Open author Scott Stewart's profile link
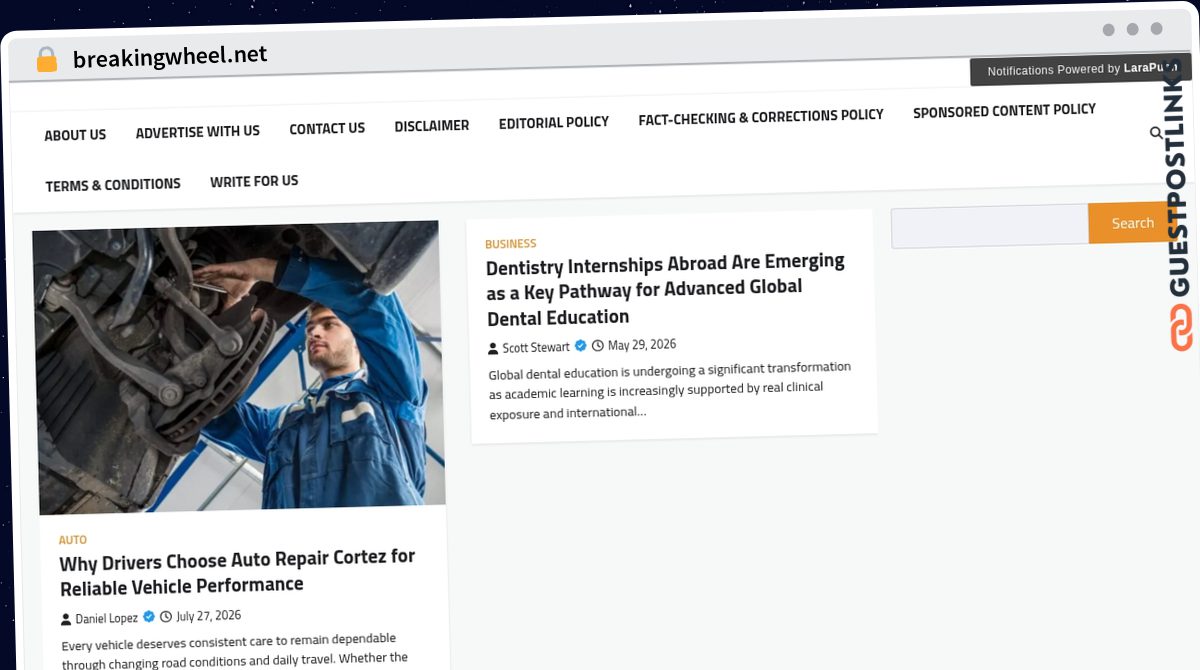Screen dimensions: 1200x670 coord(536,348)
